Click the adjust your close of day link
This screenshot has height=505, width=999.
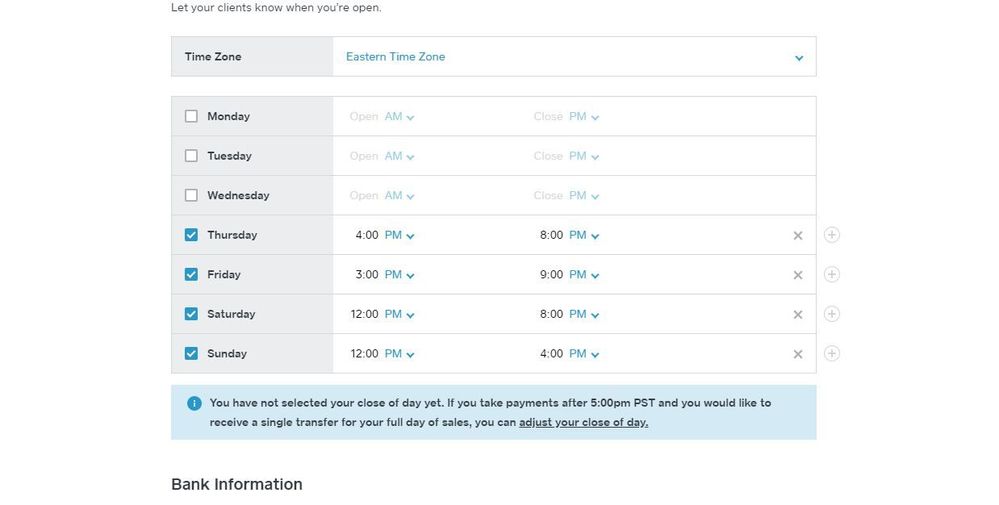pos(583,422)
